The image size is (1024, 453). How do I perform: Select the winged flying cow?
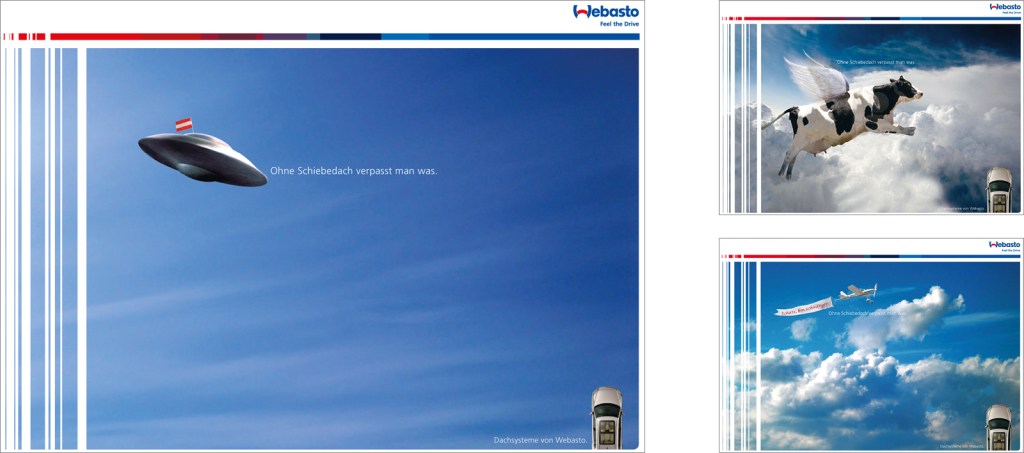click(x=852, y=110)
